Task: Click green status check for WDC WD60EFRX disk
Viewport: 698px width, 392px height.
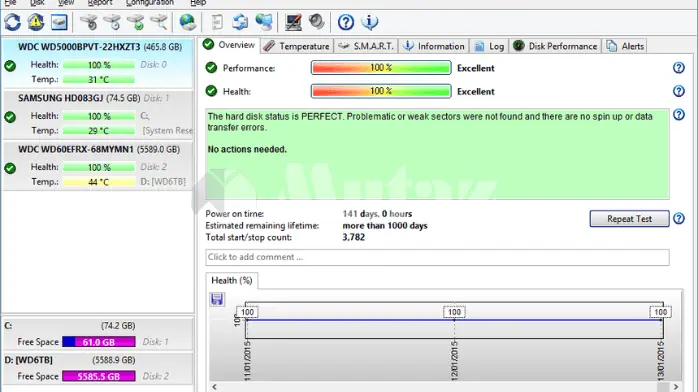Action: coord(10,168)
